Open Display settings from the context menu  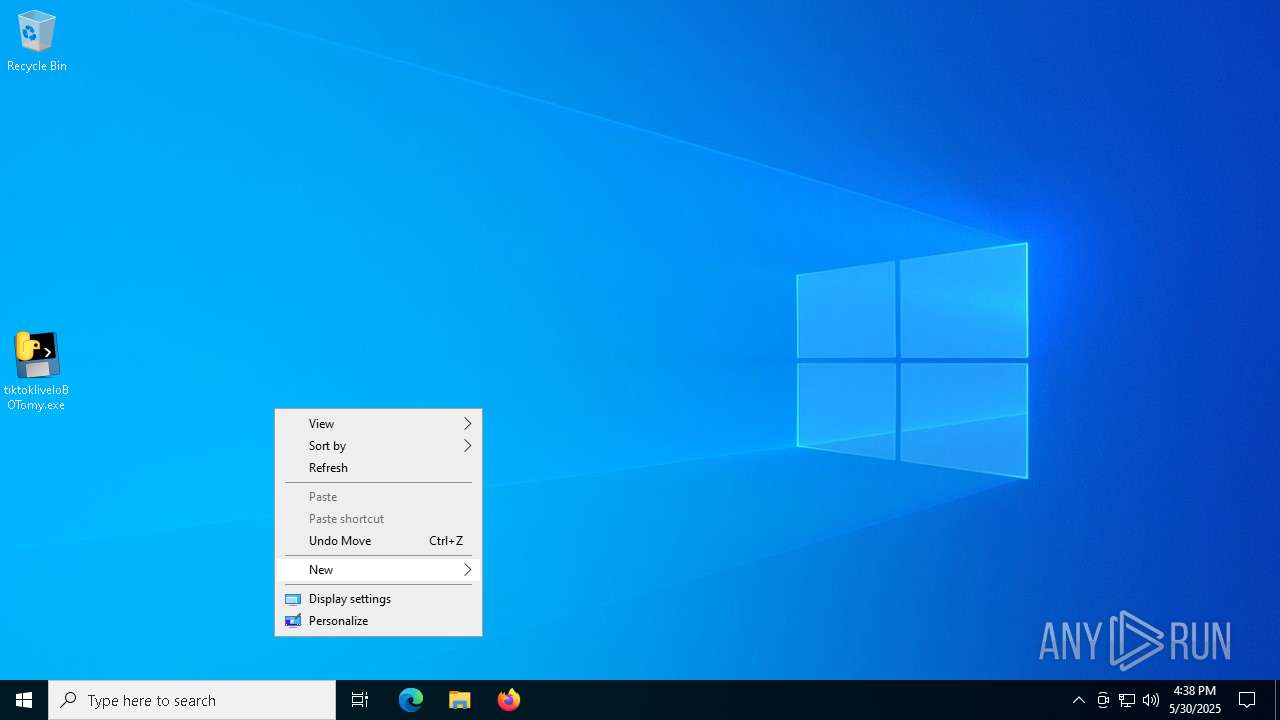378,599
